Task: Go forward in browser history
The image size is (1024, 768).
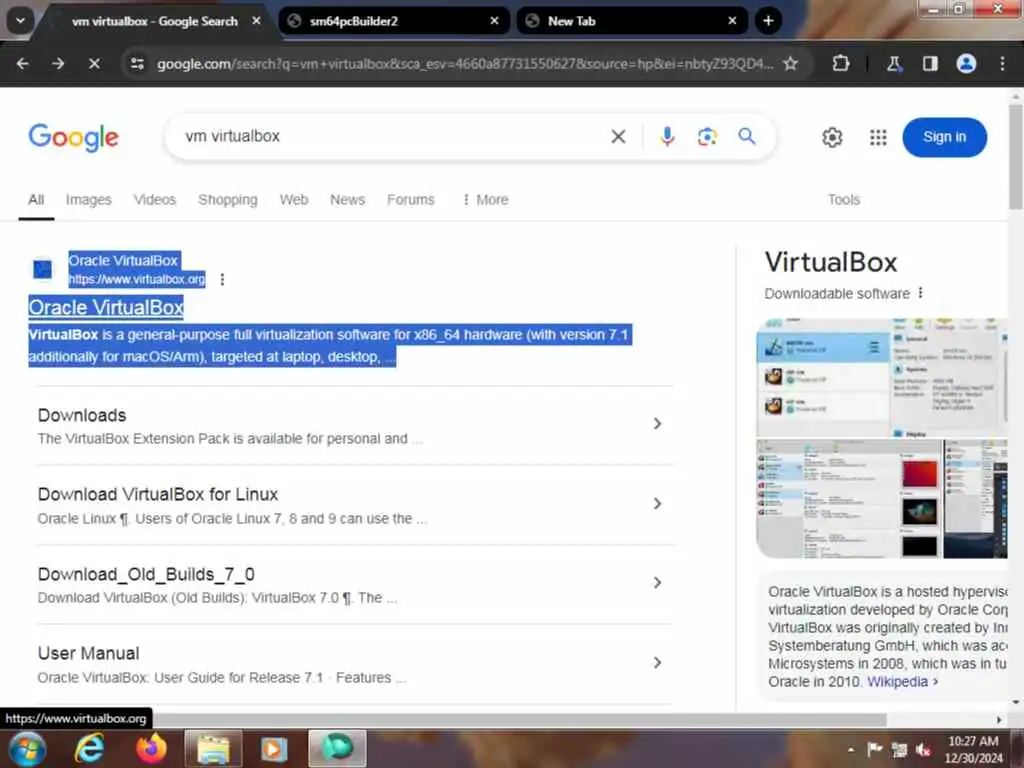Action: coord(58,63)
